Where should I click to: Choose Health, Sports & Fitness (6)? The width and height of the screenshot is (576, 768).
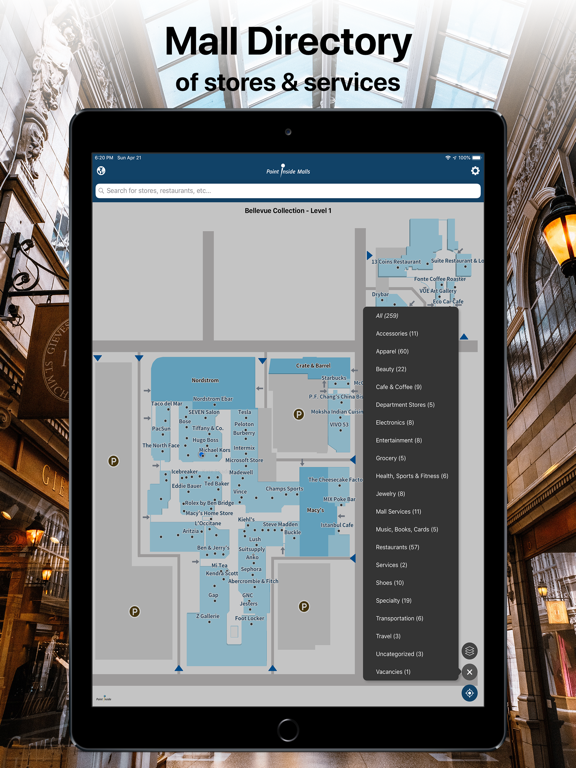pyautogui.click(x=412, y=476)
